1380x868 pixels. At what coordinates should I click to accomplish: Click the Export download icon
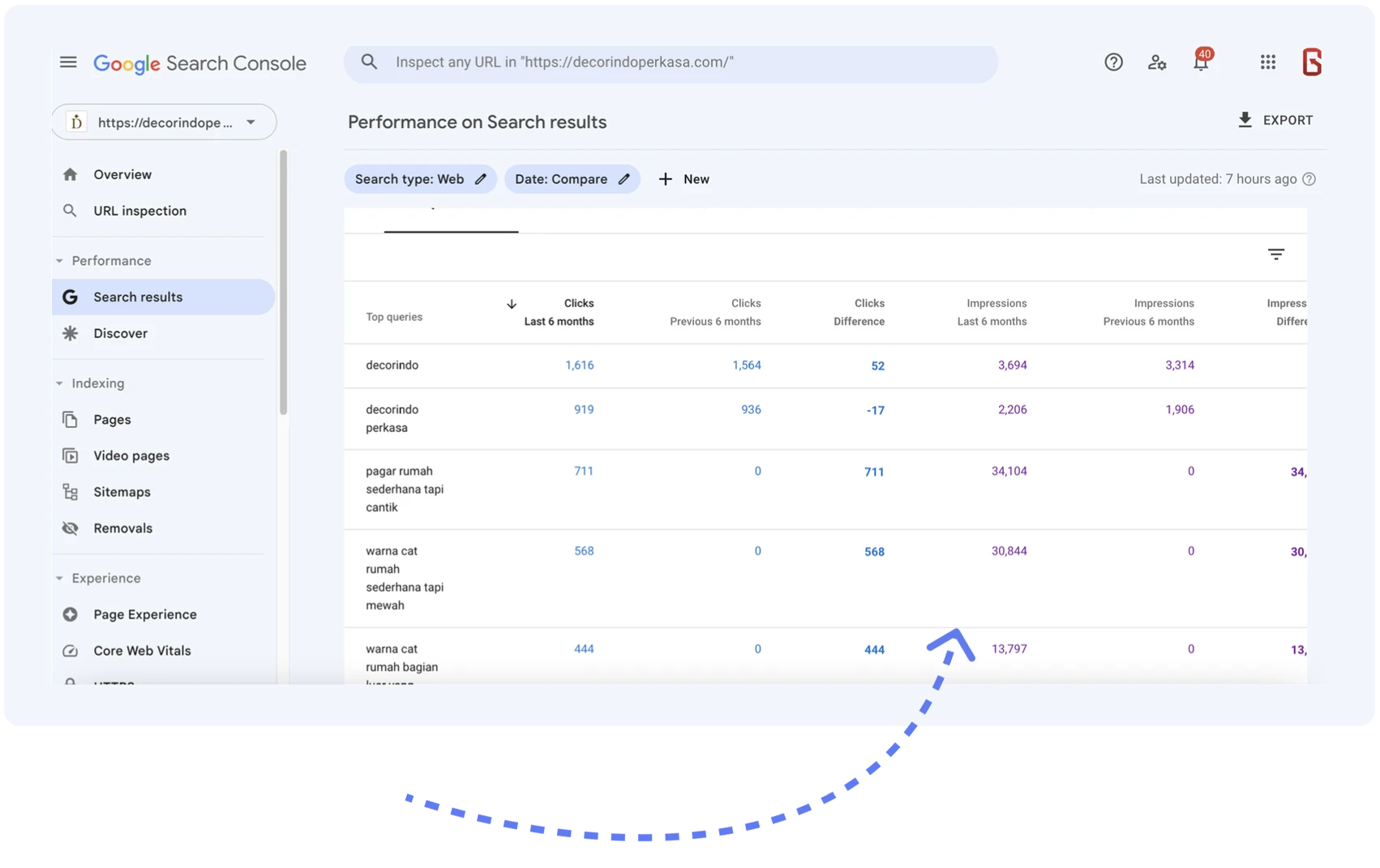point(1245,120)
